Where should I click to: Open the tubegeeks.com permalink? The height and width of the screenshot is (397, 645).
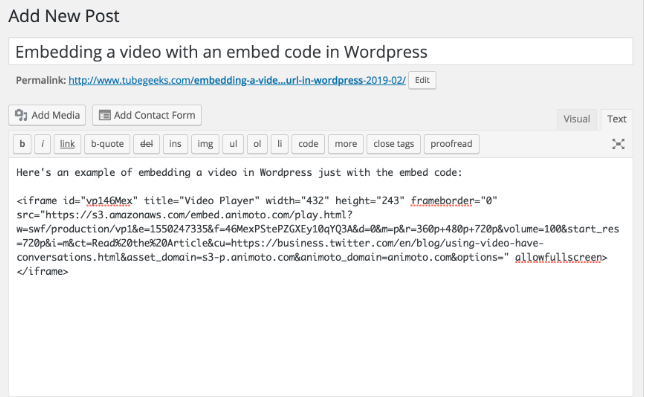pos(237,80)
